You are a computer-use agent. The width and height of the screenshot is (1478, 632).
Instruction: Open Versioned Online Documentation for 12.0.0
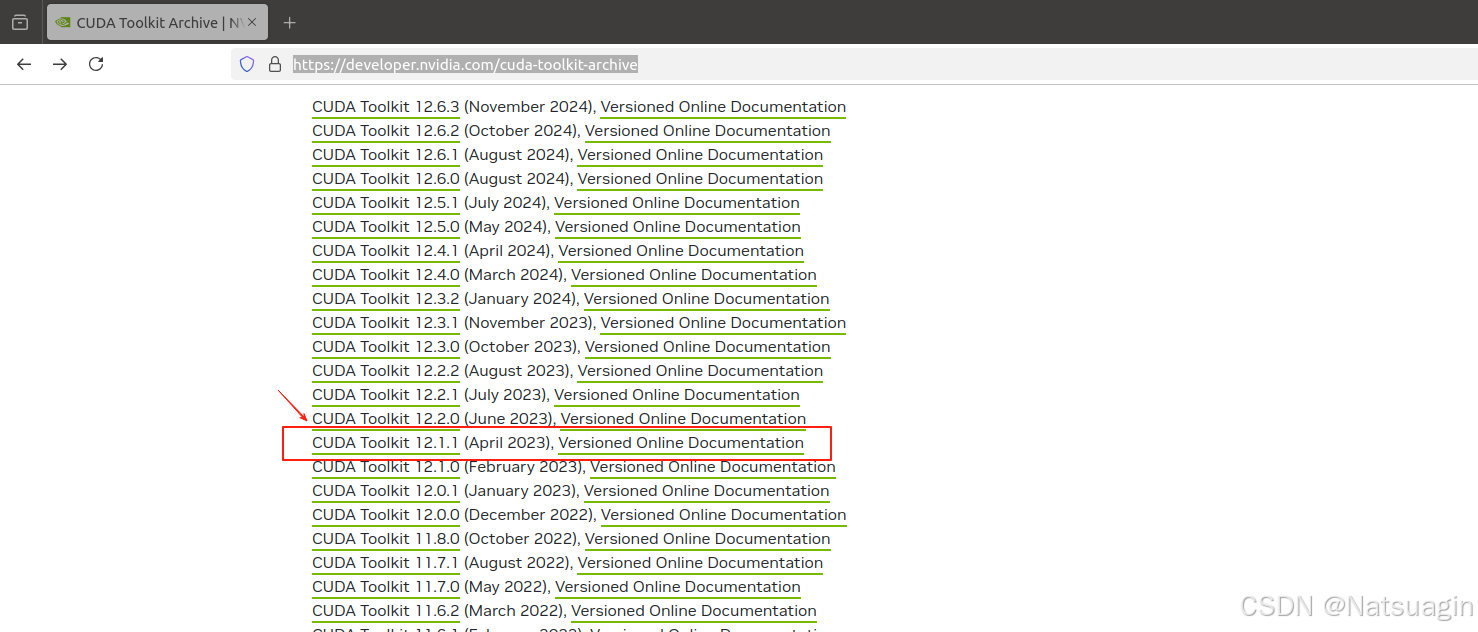(723, 515)
